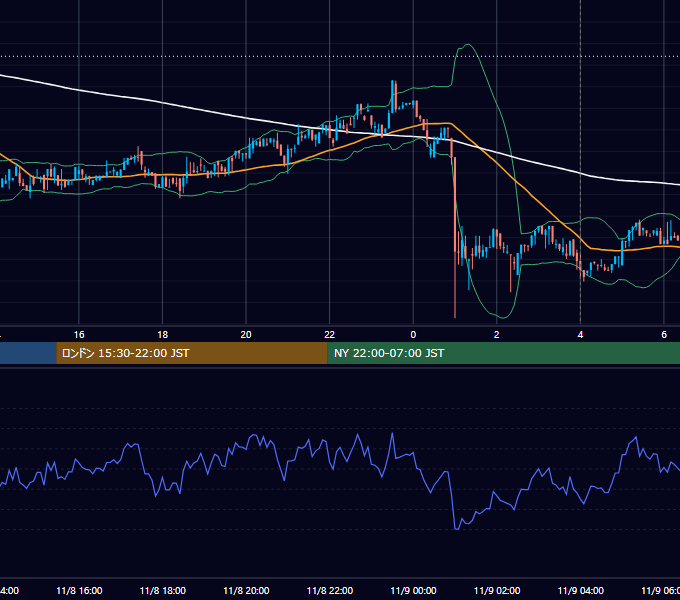This screenshot has width=680, height=600.
Task: Click the 11/8 16:00 date label
Action: [79, 591]
